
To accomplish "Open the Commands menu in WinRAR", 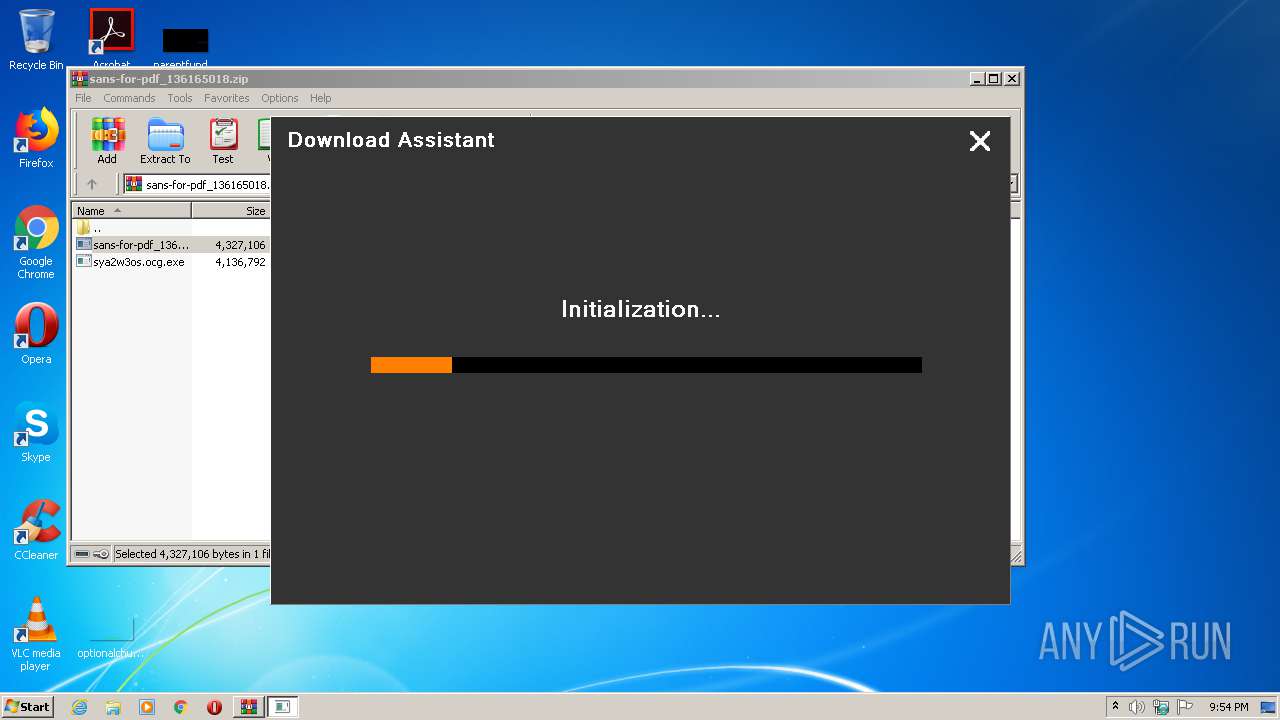I will pos(129,98).
